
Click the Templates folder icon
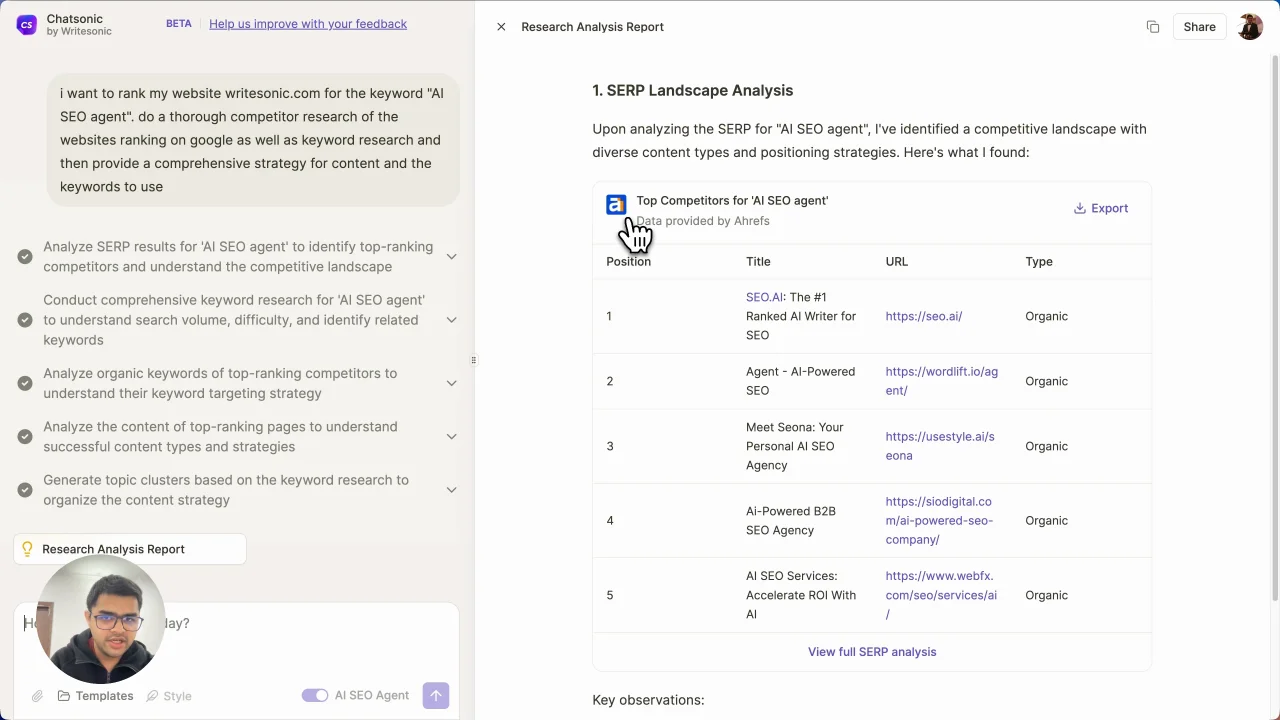point(64,696)
